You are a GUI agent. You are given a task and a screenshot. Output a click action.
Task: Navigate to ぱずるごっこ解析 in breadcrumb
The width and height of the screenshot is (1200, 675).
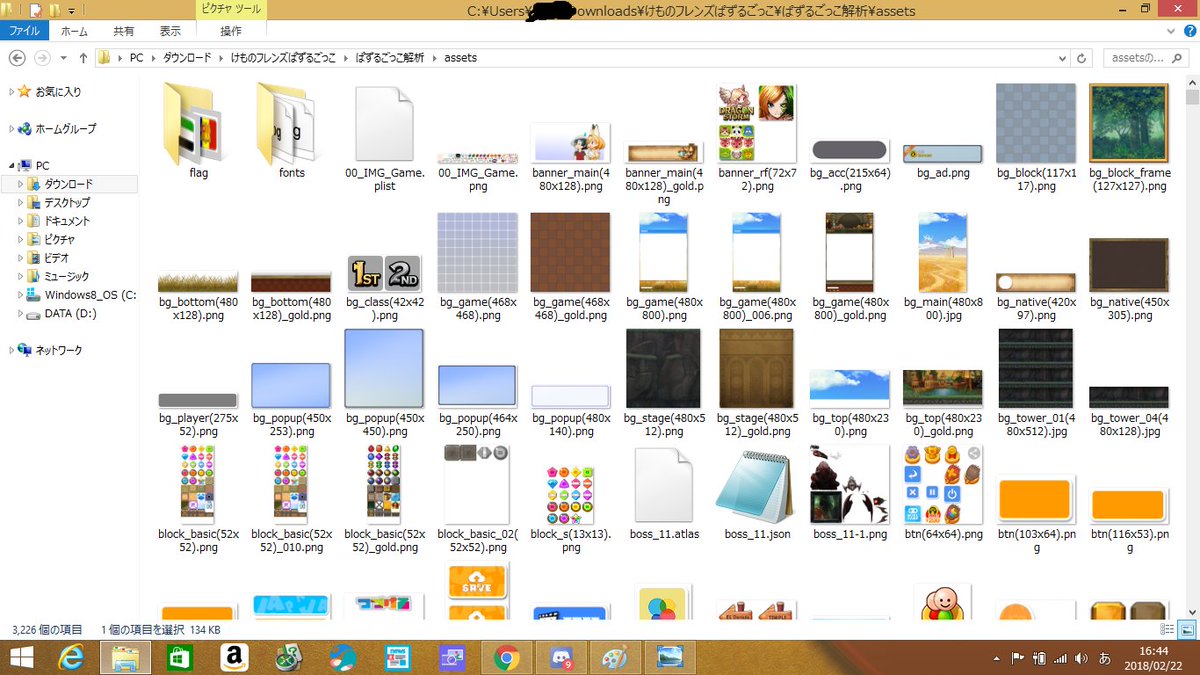point(391,58)
